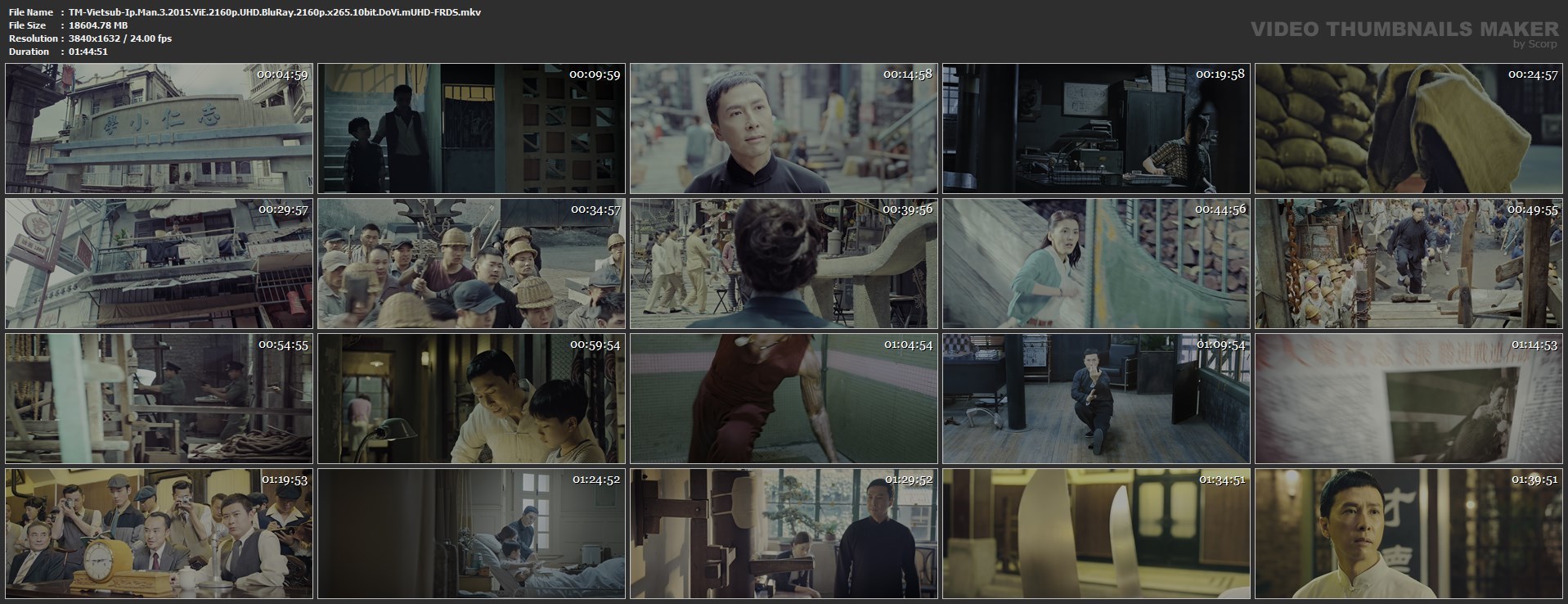1568x604 pixels.
Task: Select the thumbnail marked 00:39:56
Action: point(784,264)
